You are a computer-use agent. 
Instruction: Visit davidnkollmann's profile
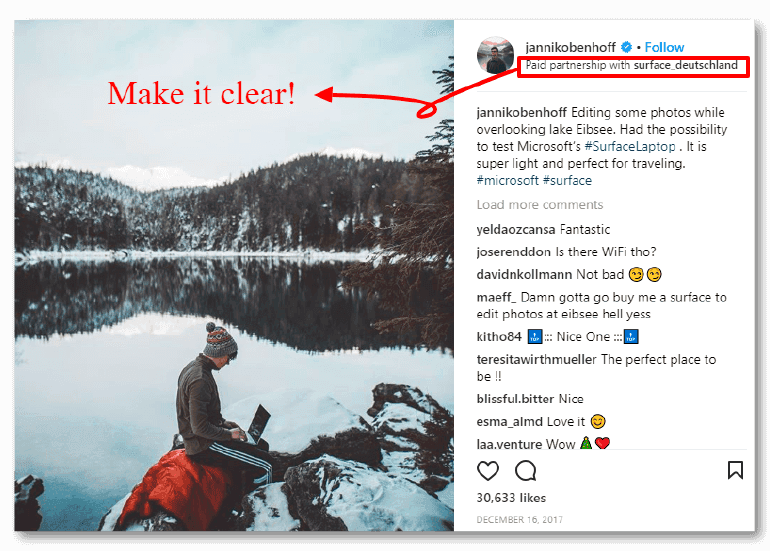524,275
